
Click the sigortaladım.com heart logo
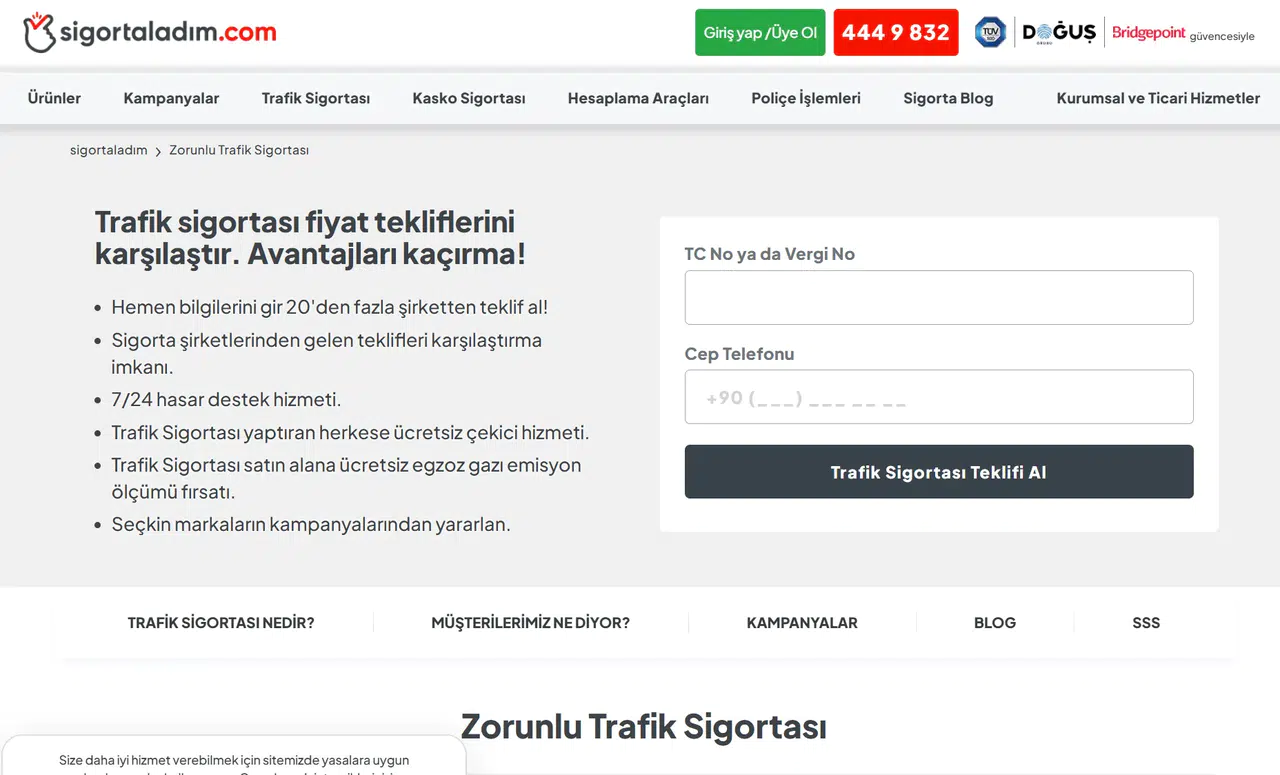[x=40, y=31]
